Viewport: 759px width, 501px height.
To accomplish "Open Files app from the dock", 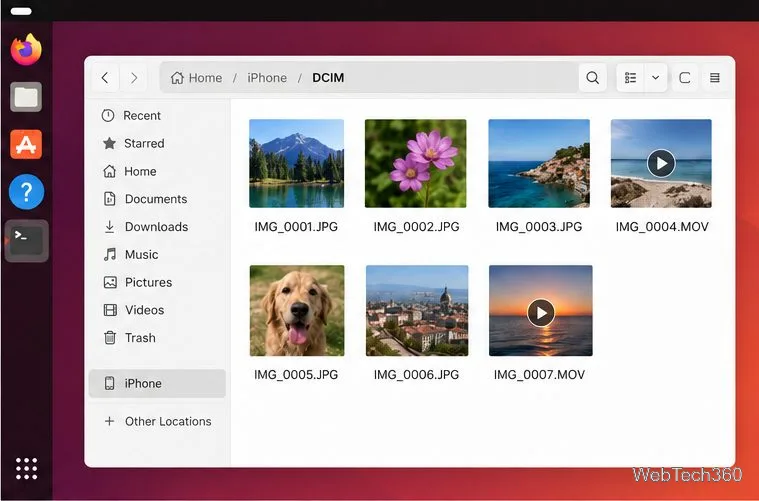I will coord(26,97).
